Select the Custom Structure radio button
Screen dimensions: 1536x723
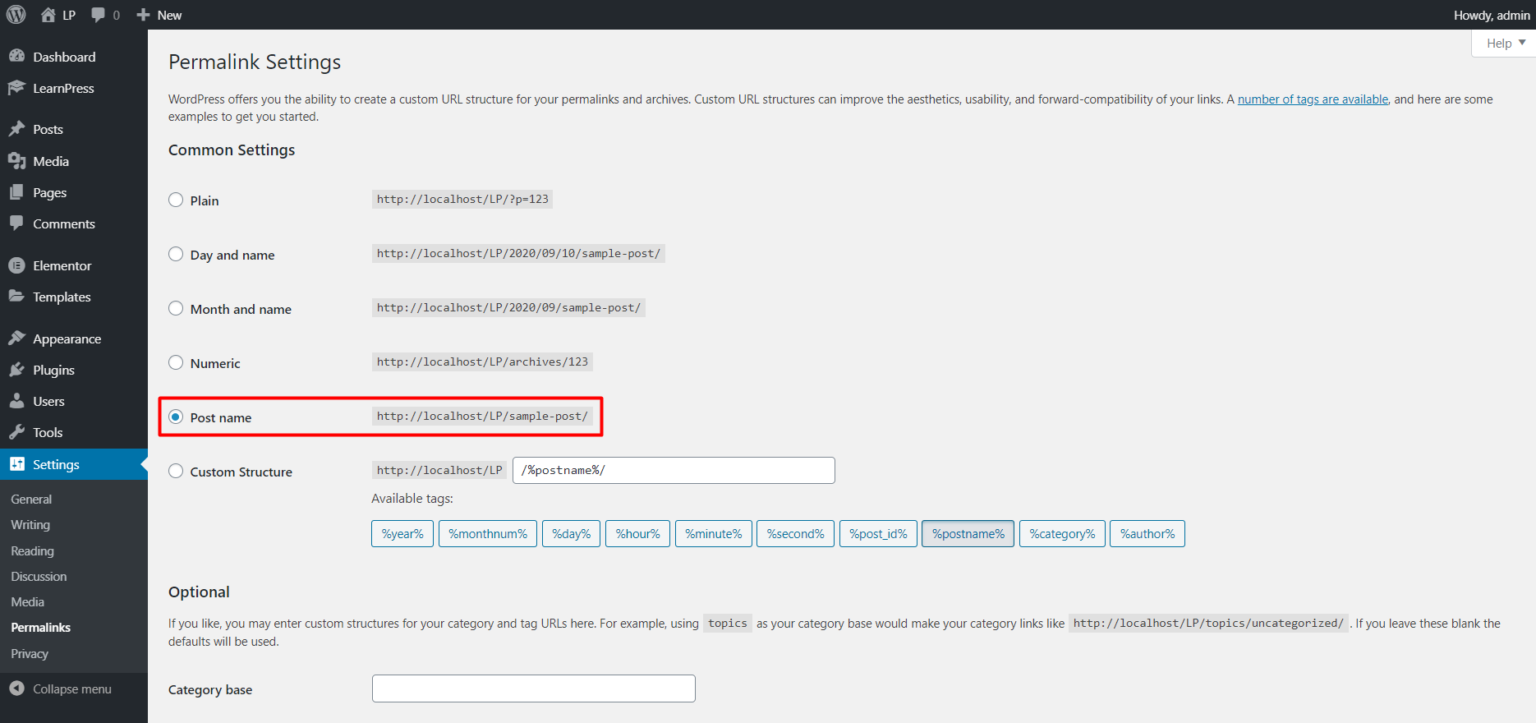(176, 471)
